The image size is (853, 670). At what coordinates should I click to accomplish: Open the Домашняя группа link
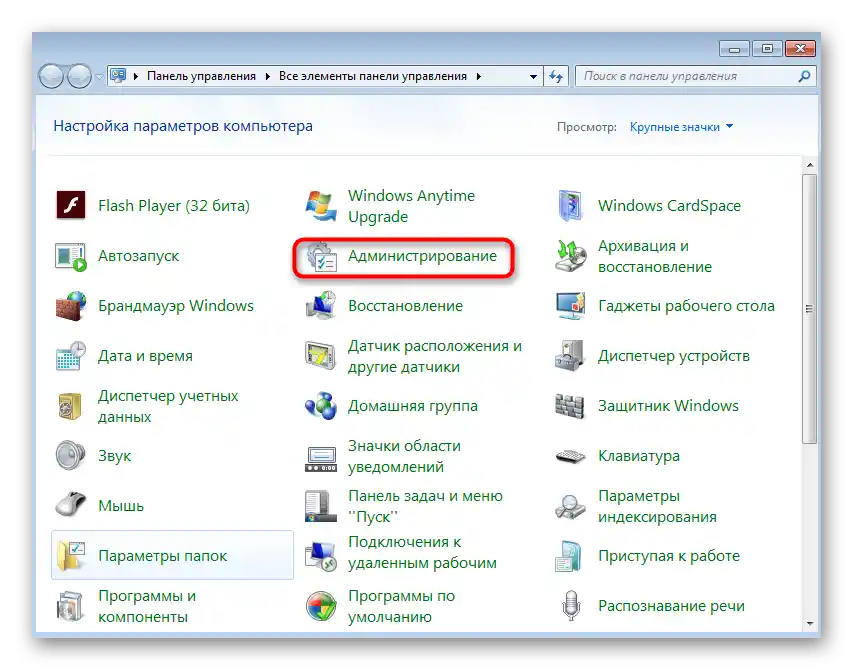tap(413, 406)
